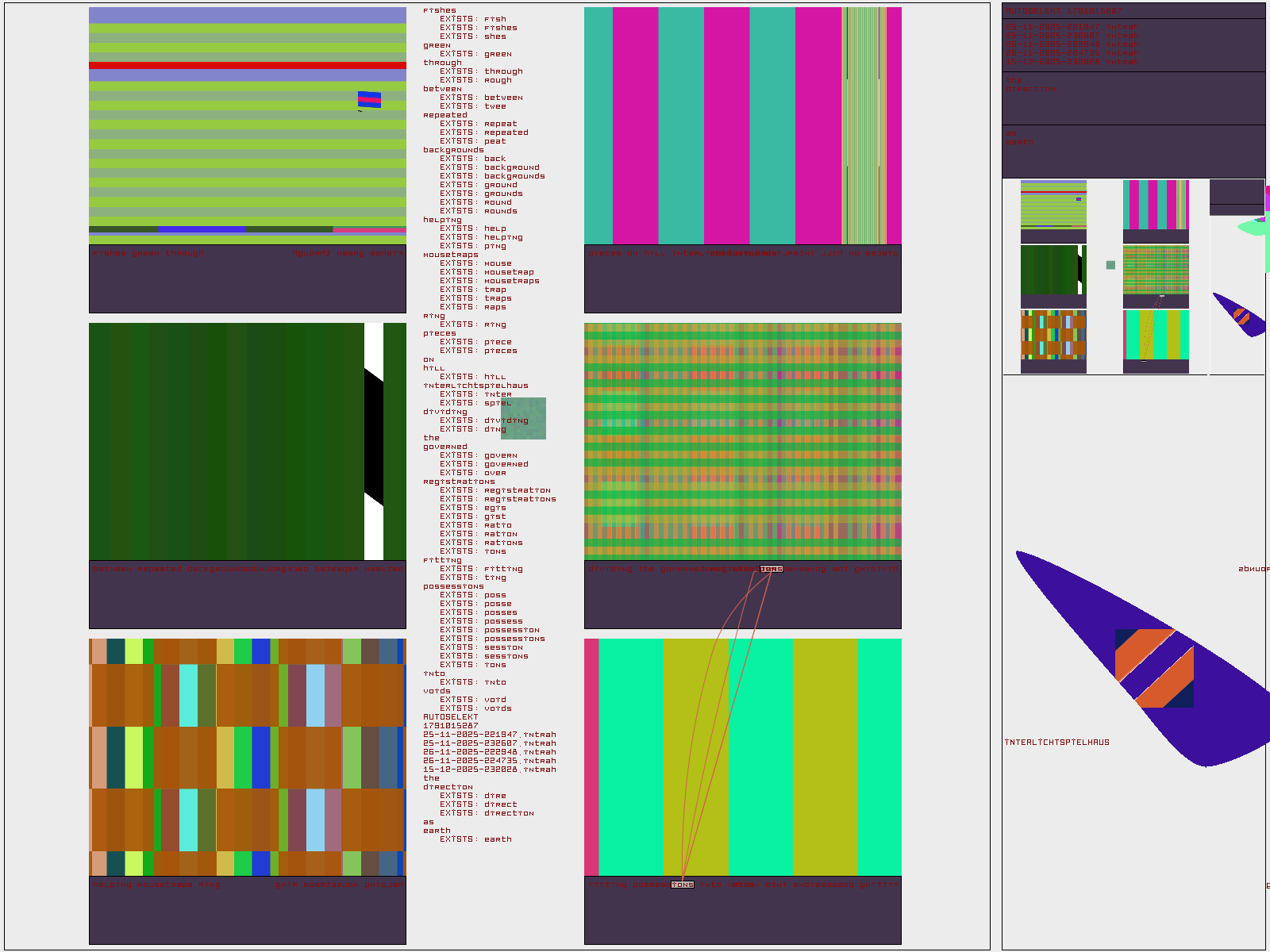Click the red horizontal stripe in the green-striped panel
Screen dimensions: 1270x952
247,66
